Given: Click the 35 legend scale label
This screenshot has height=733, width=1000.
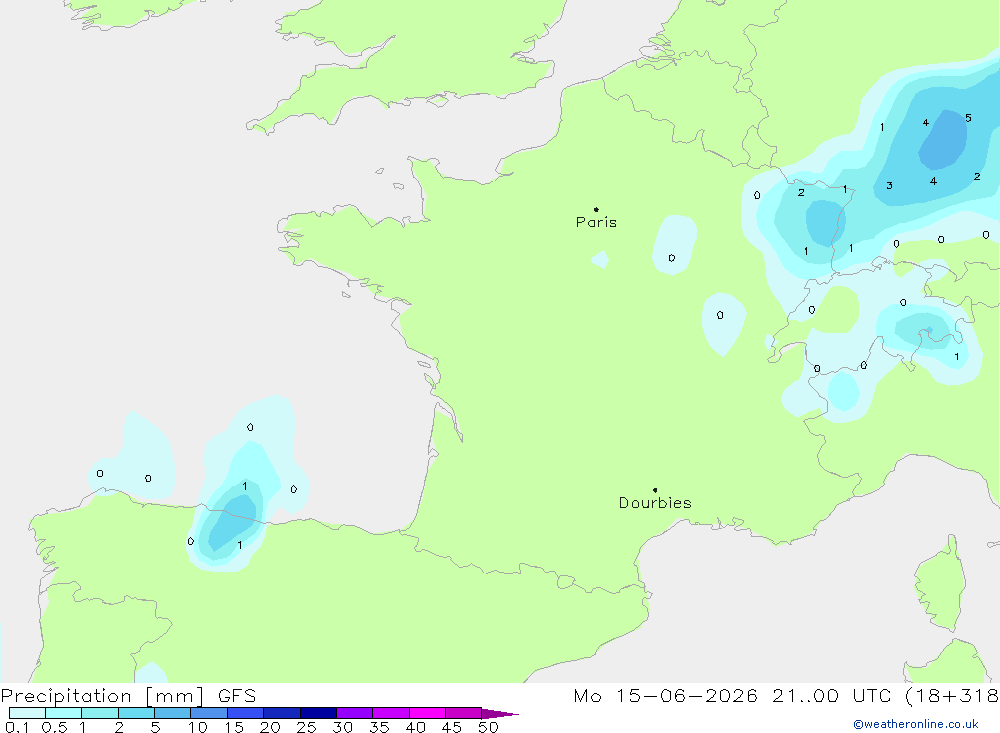Looking at the screenshot, I should [379, 727].
